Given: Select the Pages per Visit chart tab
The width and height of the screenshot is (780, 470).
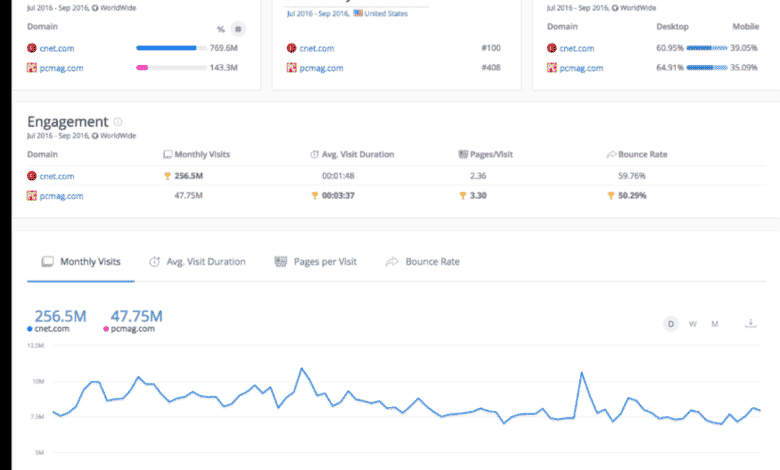Looking at the screenshot, I should pos(316,262).
